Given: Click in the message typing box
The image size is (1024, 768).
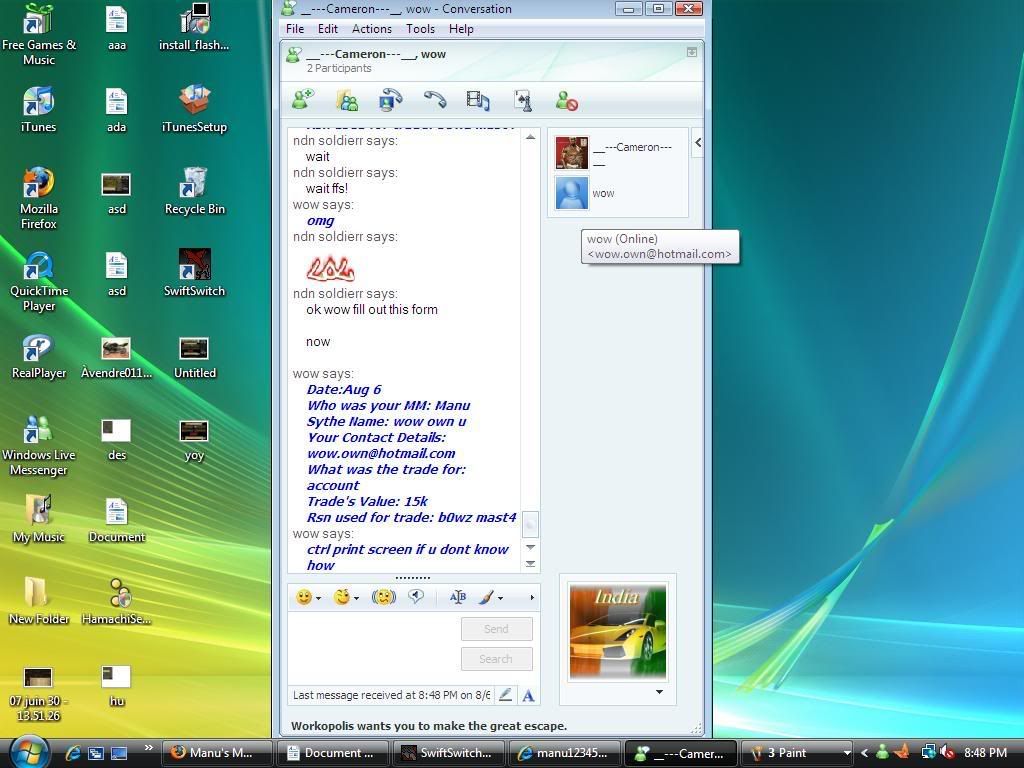Looking at the screenshot, I should click(x=374, y=647).
